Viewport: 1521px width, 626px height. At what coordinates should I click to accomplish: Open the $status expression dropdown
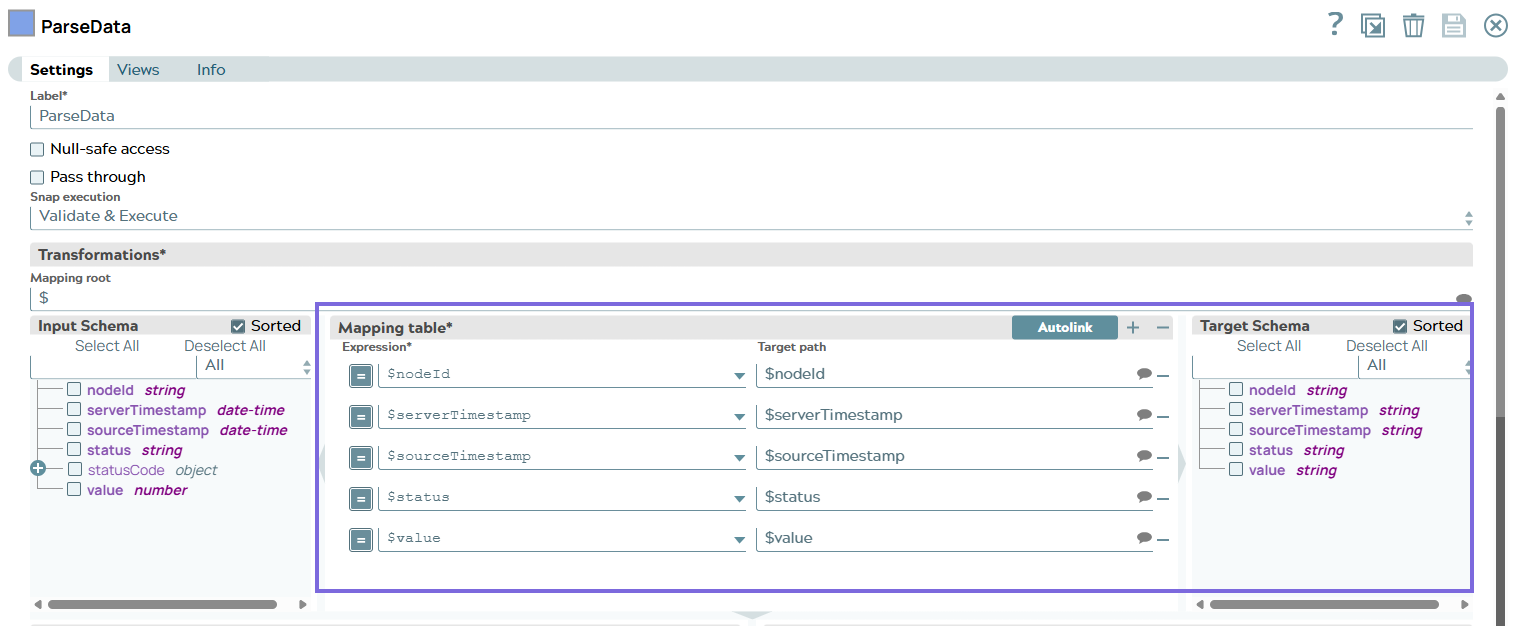(739, 497)
